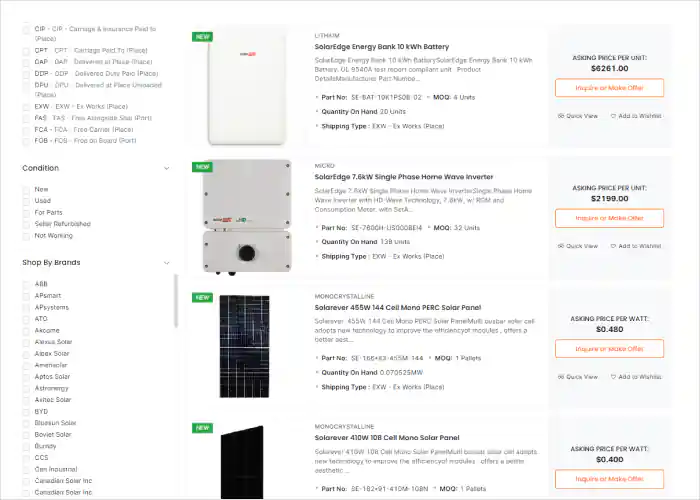Open Solarever 455W solar panel thumbnail
The width and height of the screenshot is (700, 500).
tap(245, 346)
